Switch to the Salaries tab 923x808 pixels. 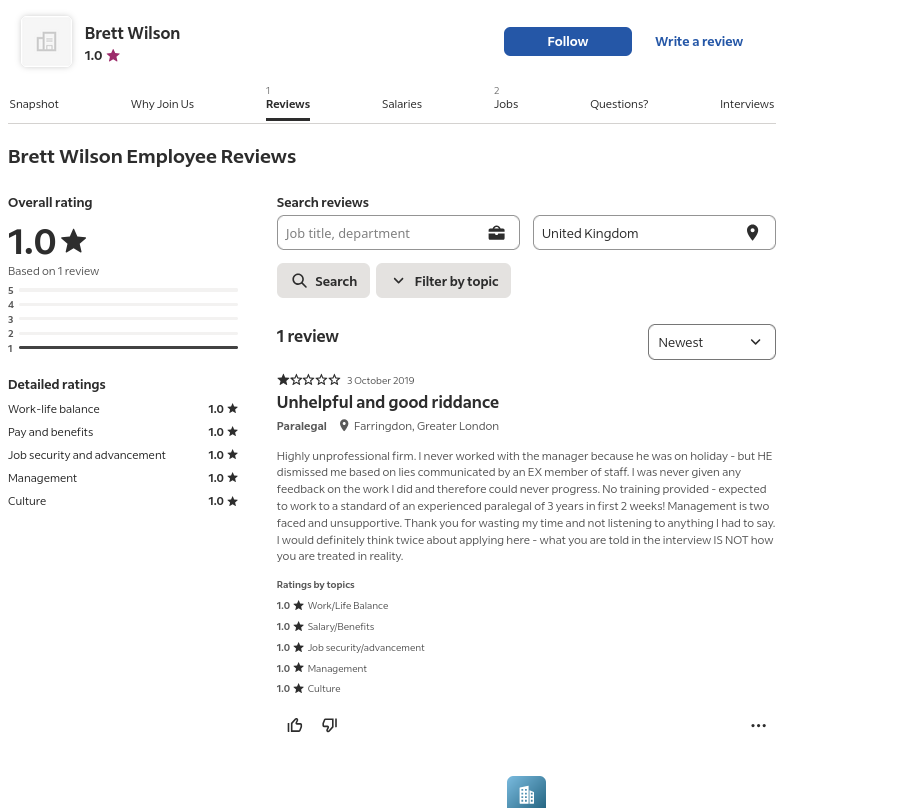click(402, 104)
